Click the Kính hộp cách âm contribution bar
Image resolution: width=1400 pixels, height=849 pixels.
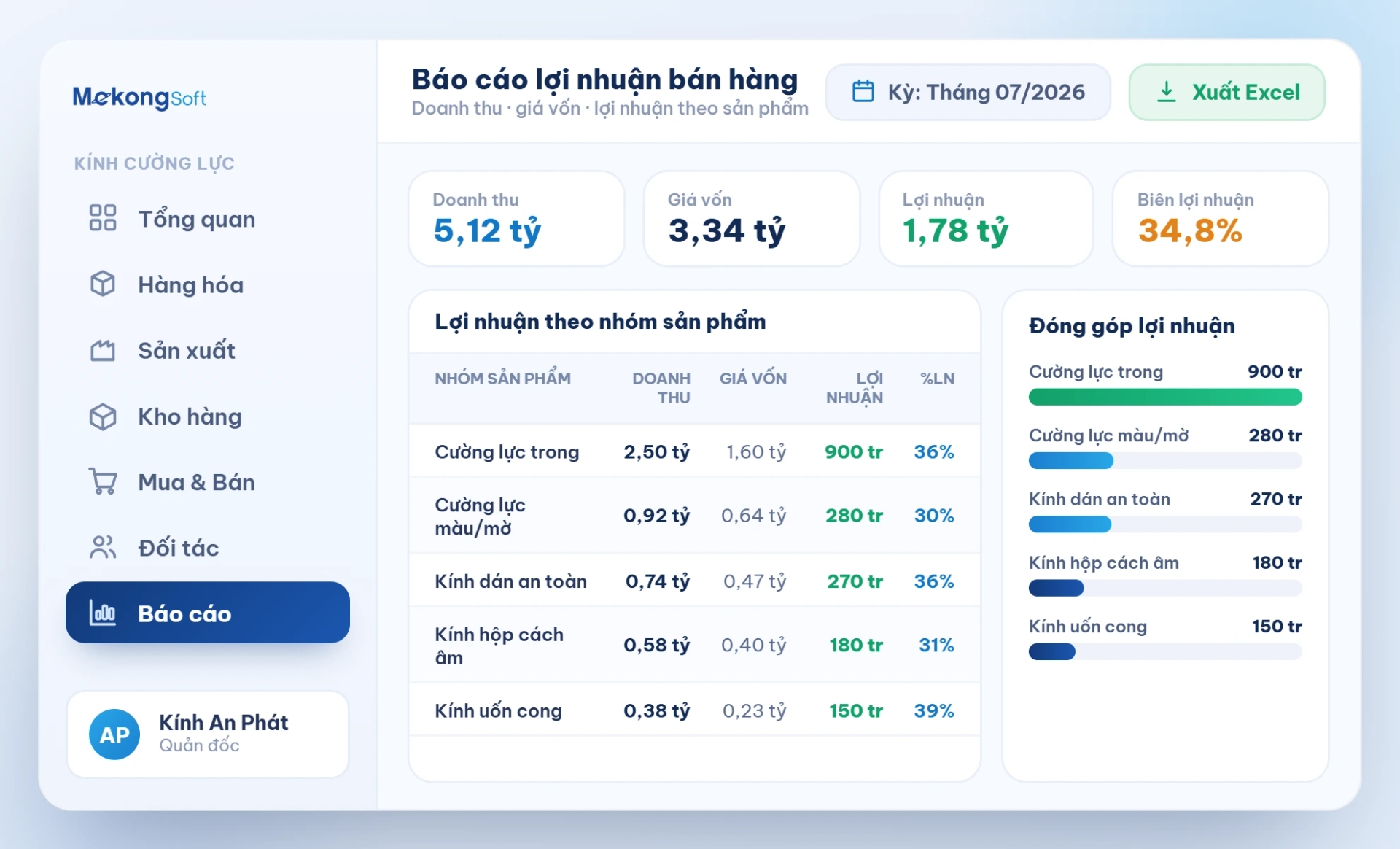click(x=1165, y=587)
